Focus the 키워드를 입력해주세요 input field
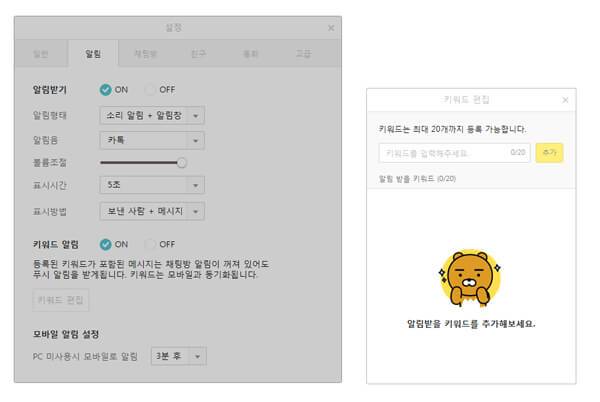 pos(454,153)
